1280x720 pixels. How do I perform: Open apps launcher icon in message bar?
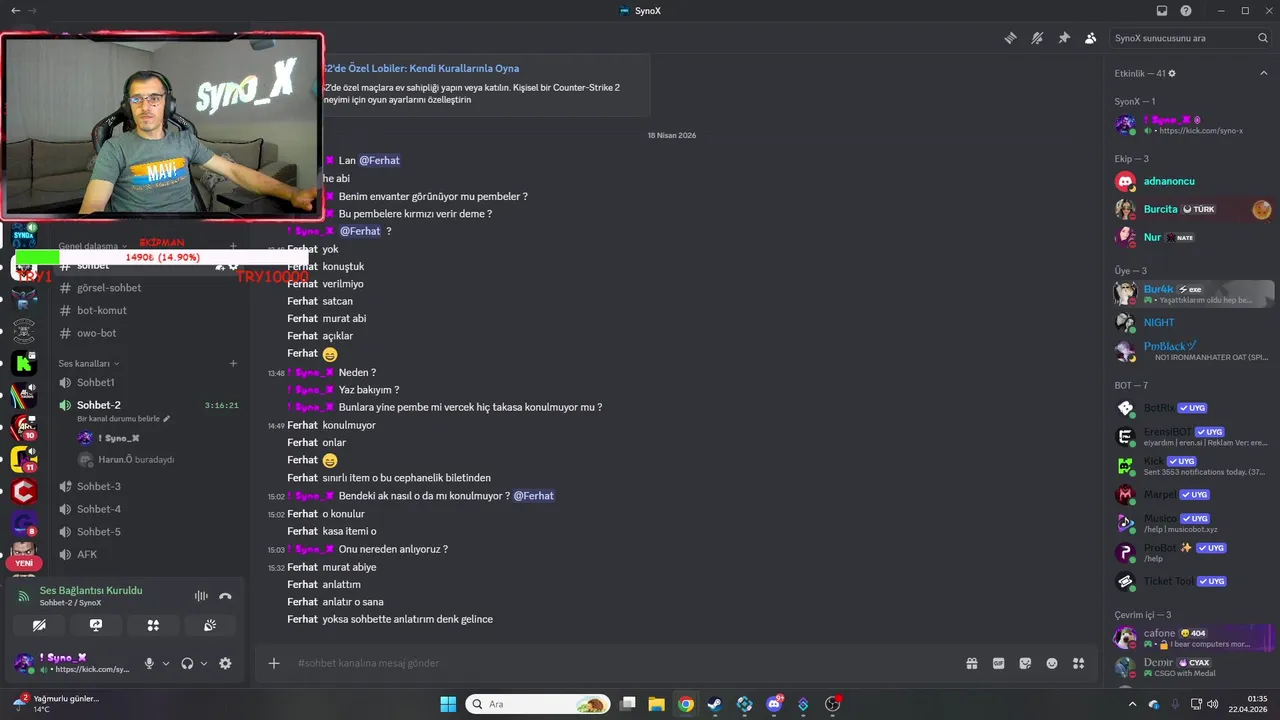coord(1079,663)
